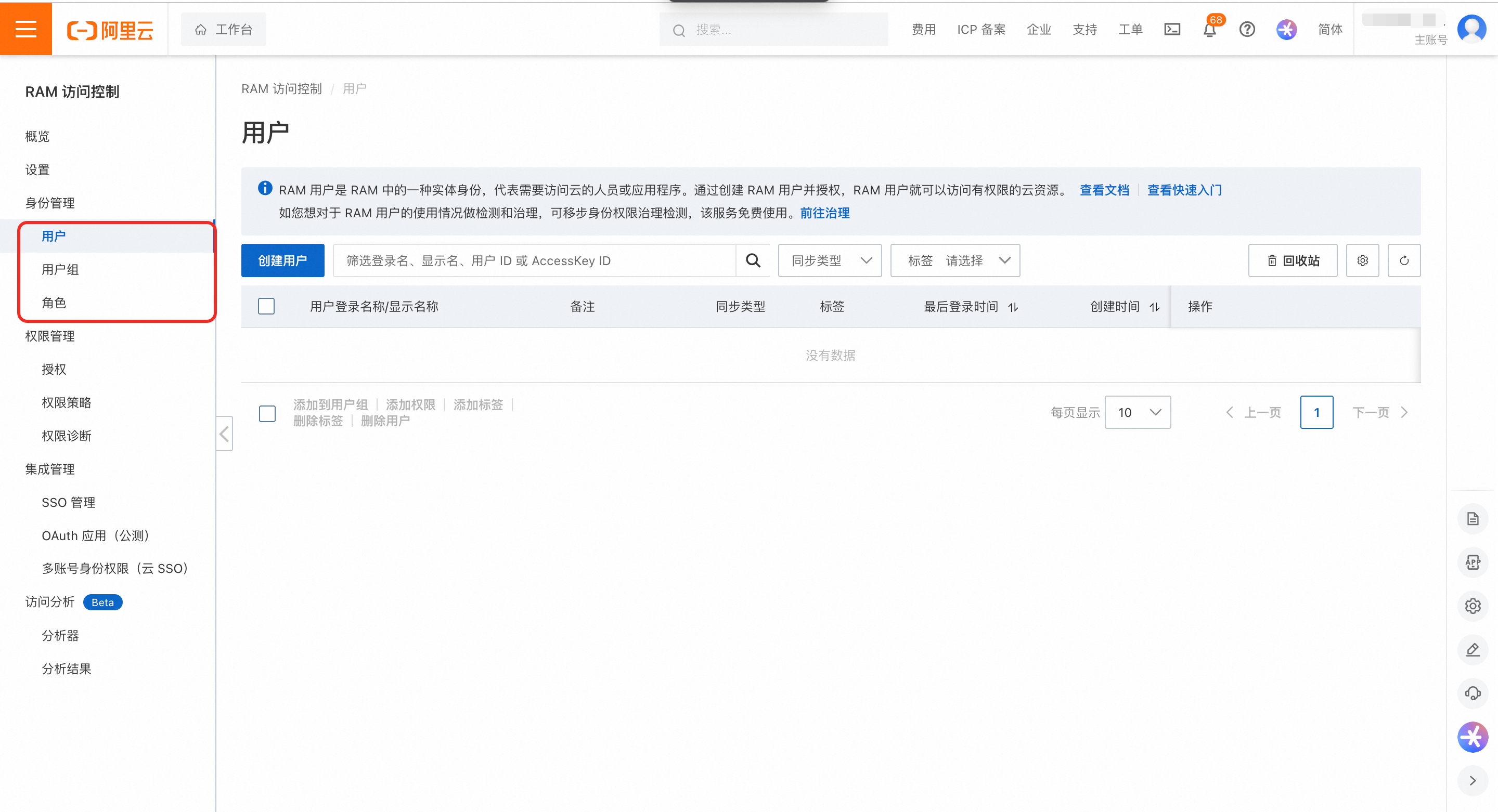Click the 创建用户 button
Viewport: 1498px width, 812px height.
(x=282, y=260)
